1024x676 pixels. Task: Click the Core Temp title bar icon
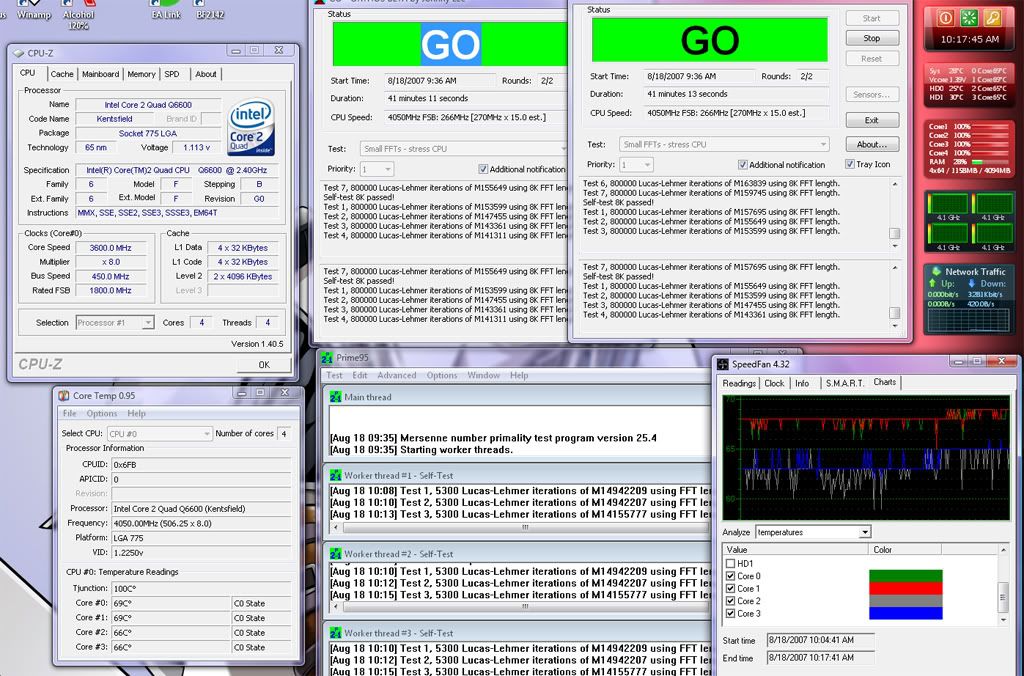coord(64,395)
